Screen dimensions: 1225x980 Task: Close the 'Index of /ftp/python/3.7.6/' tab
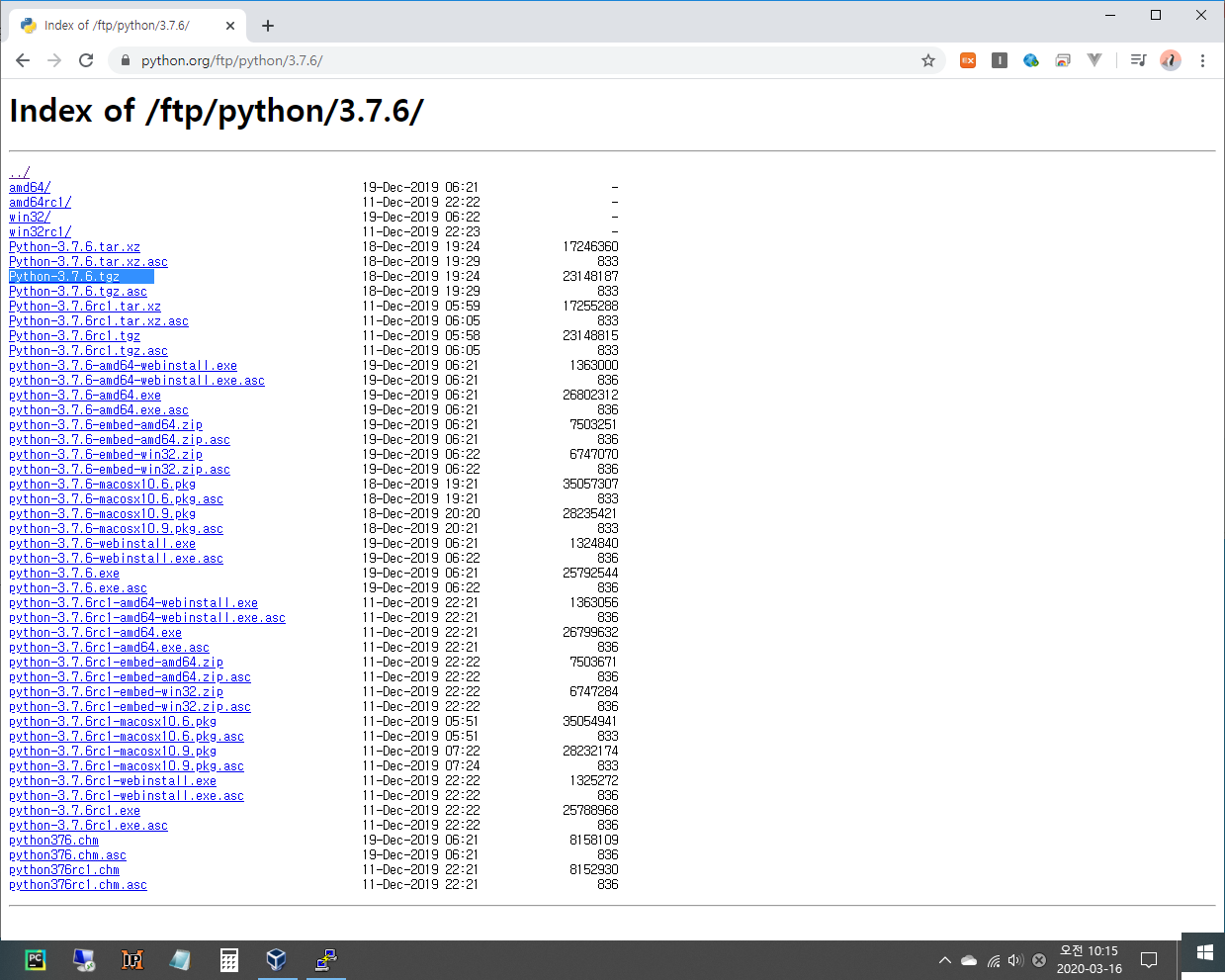pyautogui.click(x=230, y=26)
